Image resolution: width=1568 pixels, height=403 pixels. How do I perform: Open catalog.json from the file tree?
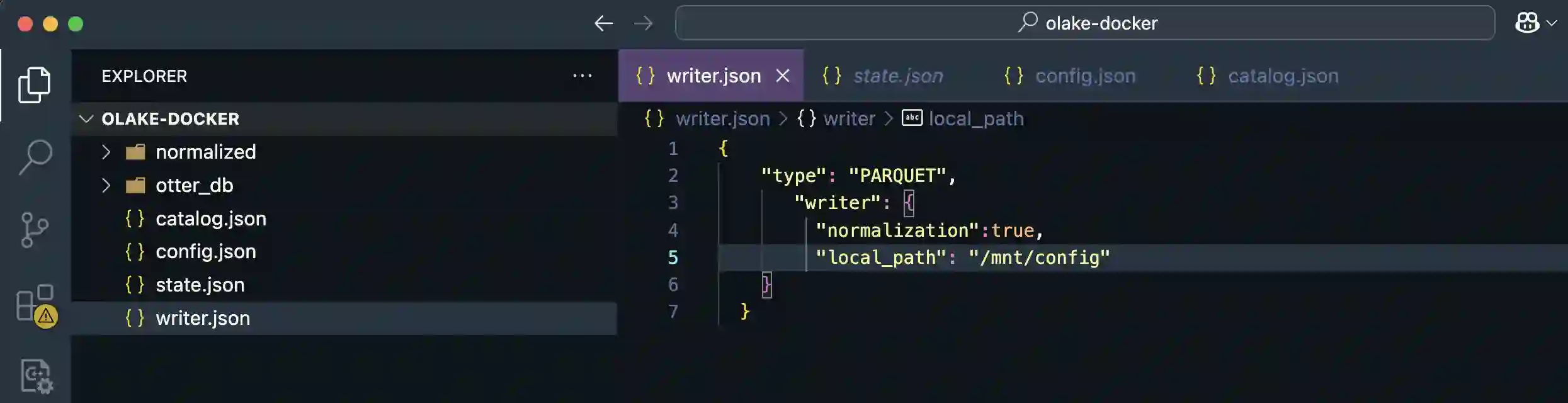[x=210, y=219]
